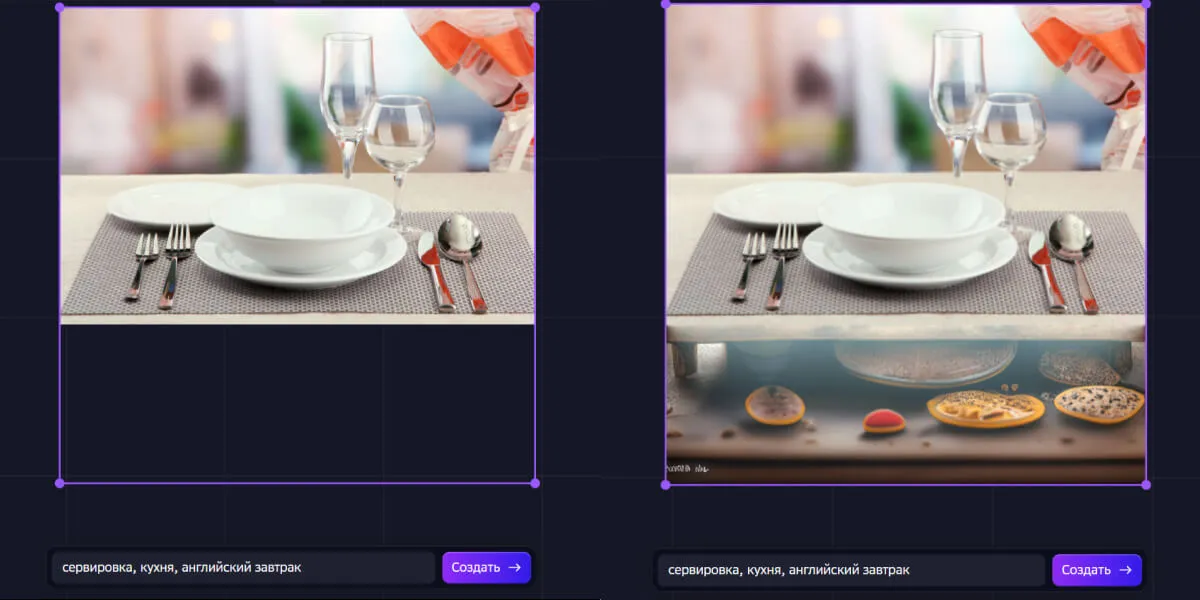The height and width of the screenshot is (600, 1200).
Task: Focus the right prompt text field
Action: [851, 570]
